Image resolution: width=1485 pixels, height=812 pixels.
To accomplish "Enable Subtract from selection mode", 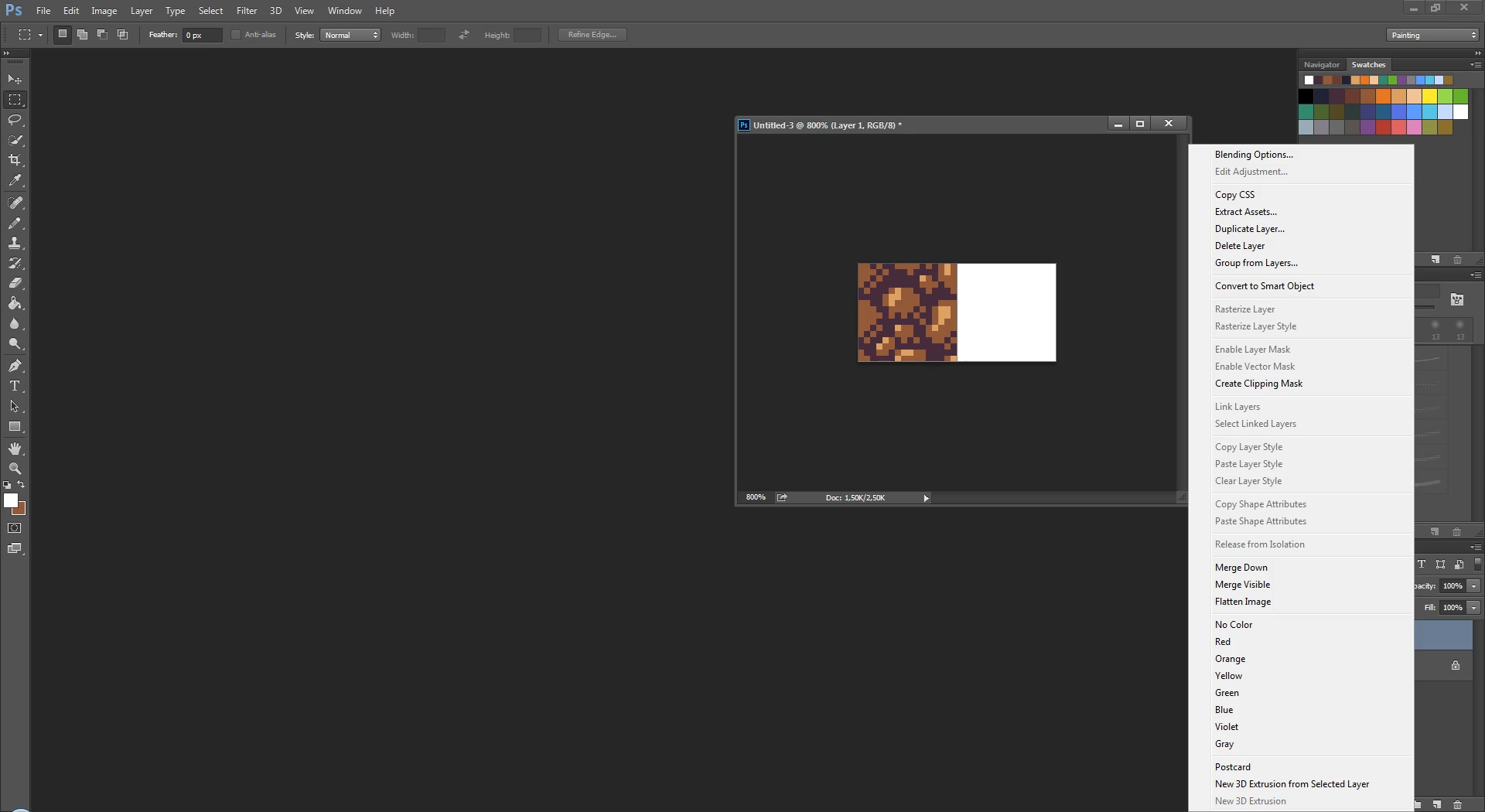I will tap(102, 35).
